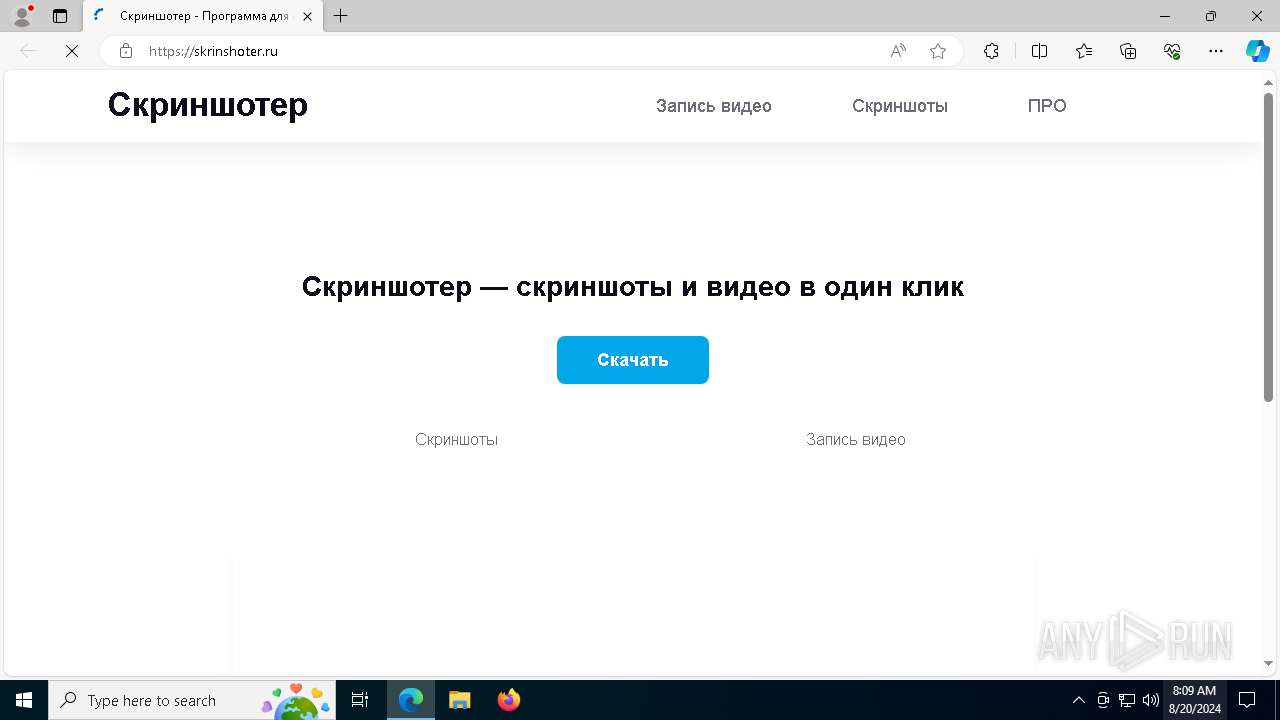The width and height of the screenshot is (1280, 720).
Task: Add page to favorites star icon
Action: pos(938,51)
